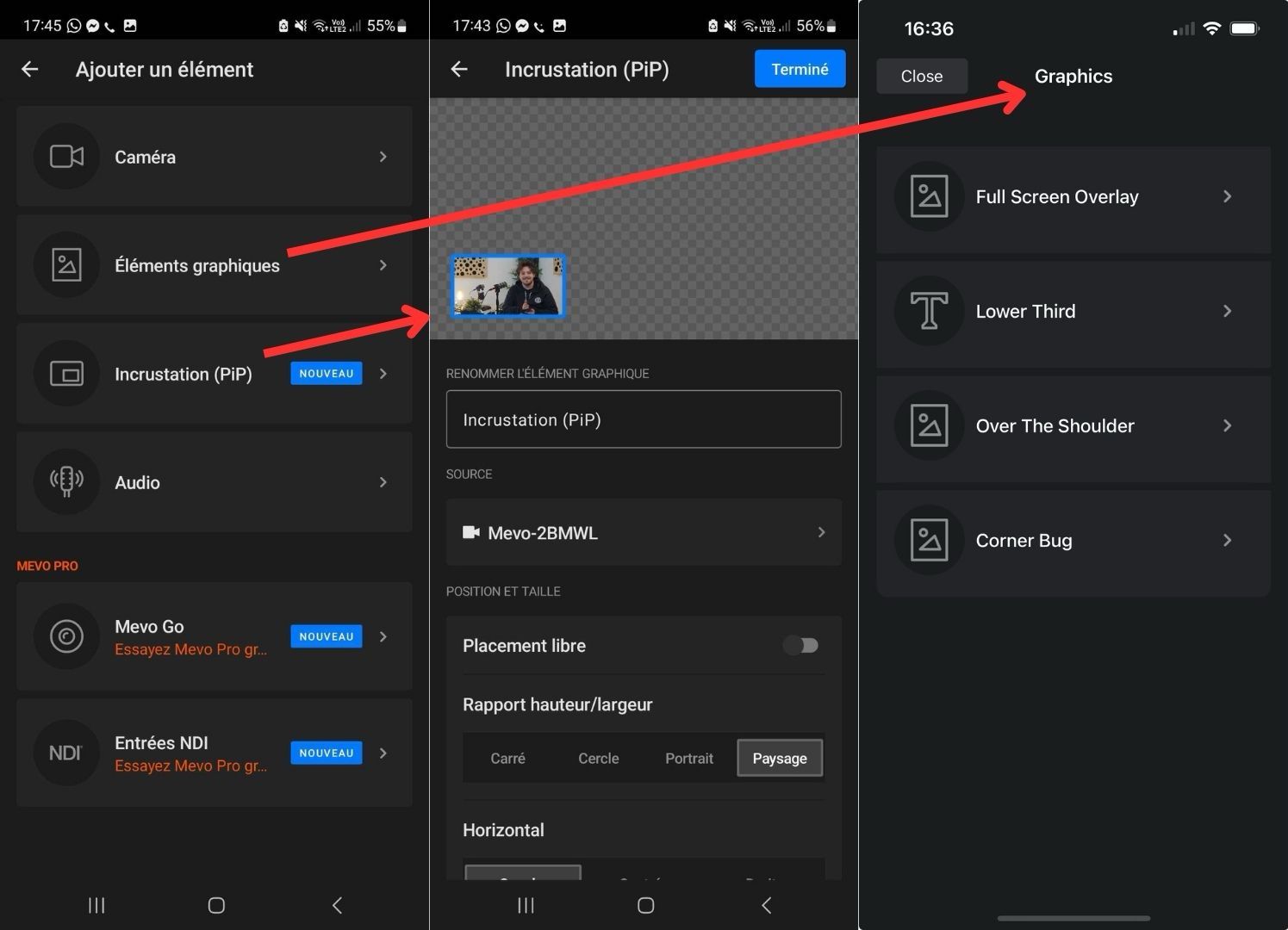Expand the Mevo-2BMWL source selector
1288x930 pixels.
tap(643, 533)
